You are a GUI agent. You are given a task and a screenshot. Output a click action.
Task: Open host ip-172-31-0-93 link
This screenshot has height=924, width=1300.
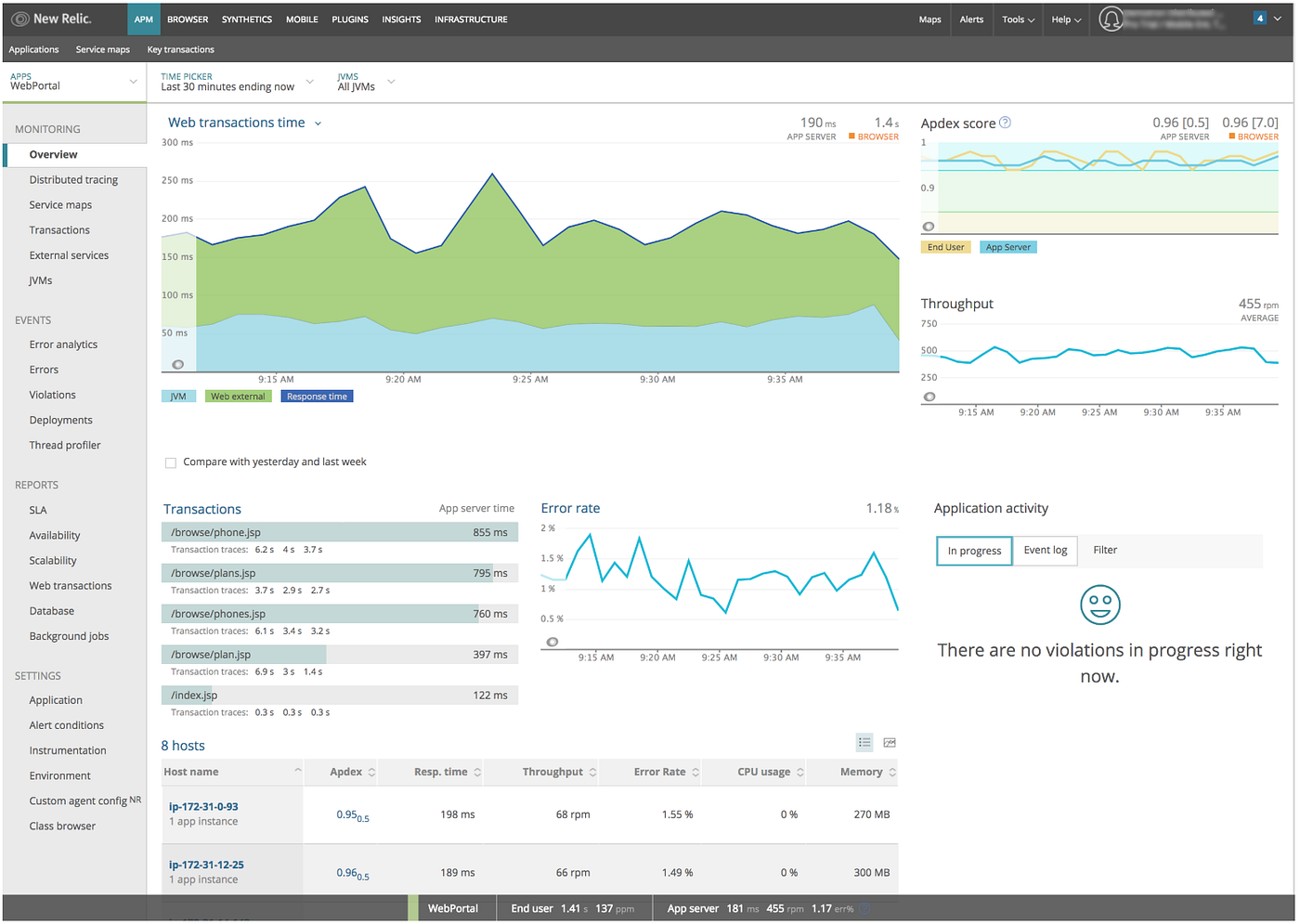(x=203, y=807)
